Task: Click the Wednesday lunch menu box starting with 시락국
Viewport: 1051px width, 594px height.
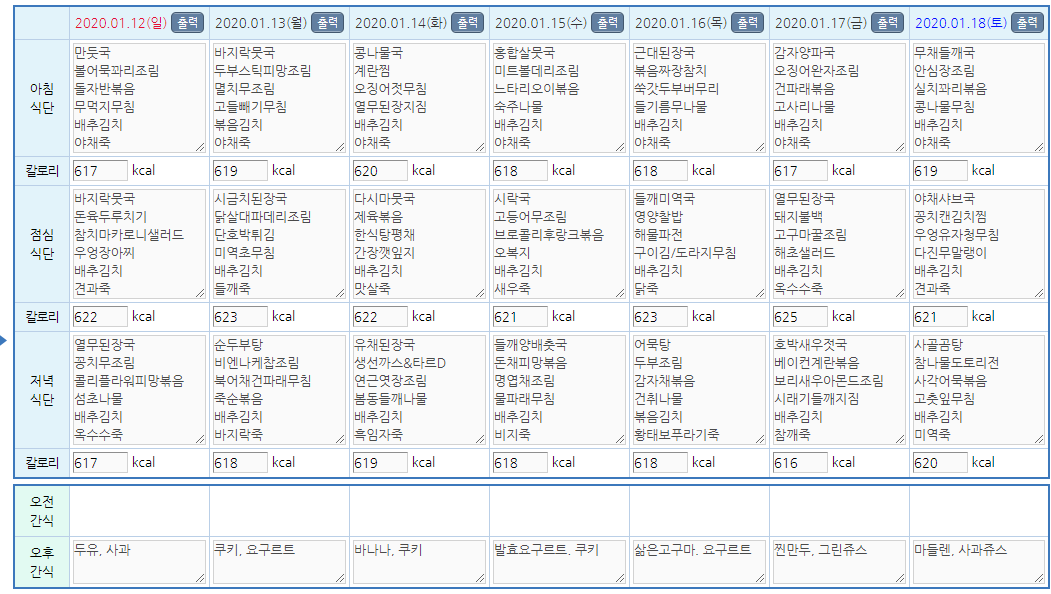Action: click(559, 244)
